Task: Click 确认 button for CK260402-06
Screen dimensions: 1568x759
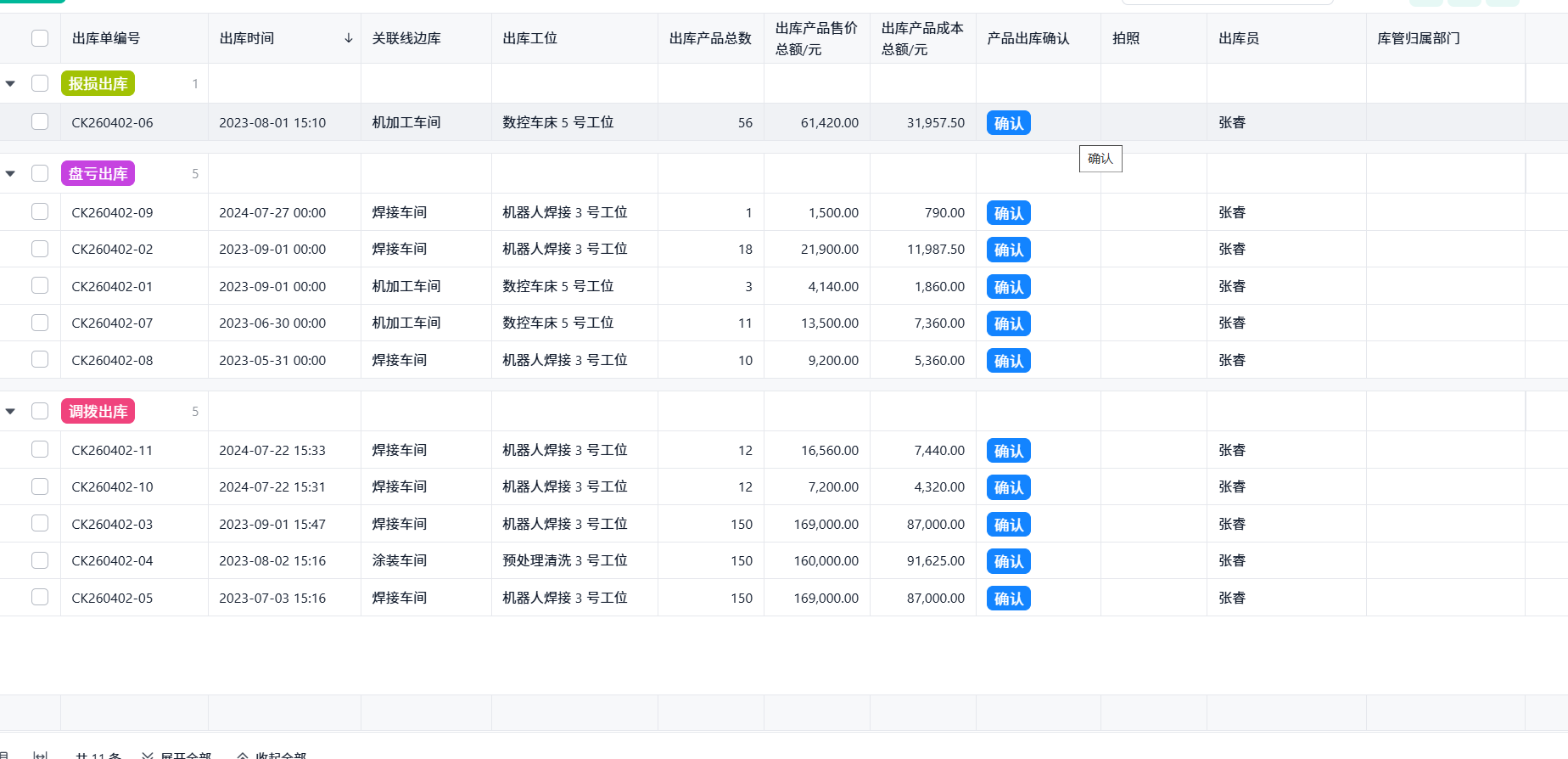Action: 1008,123
